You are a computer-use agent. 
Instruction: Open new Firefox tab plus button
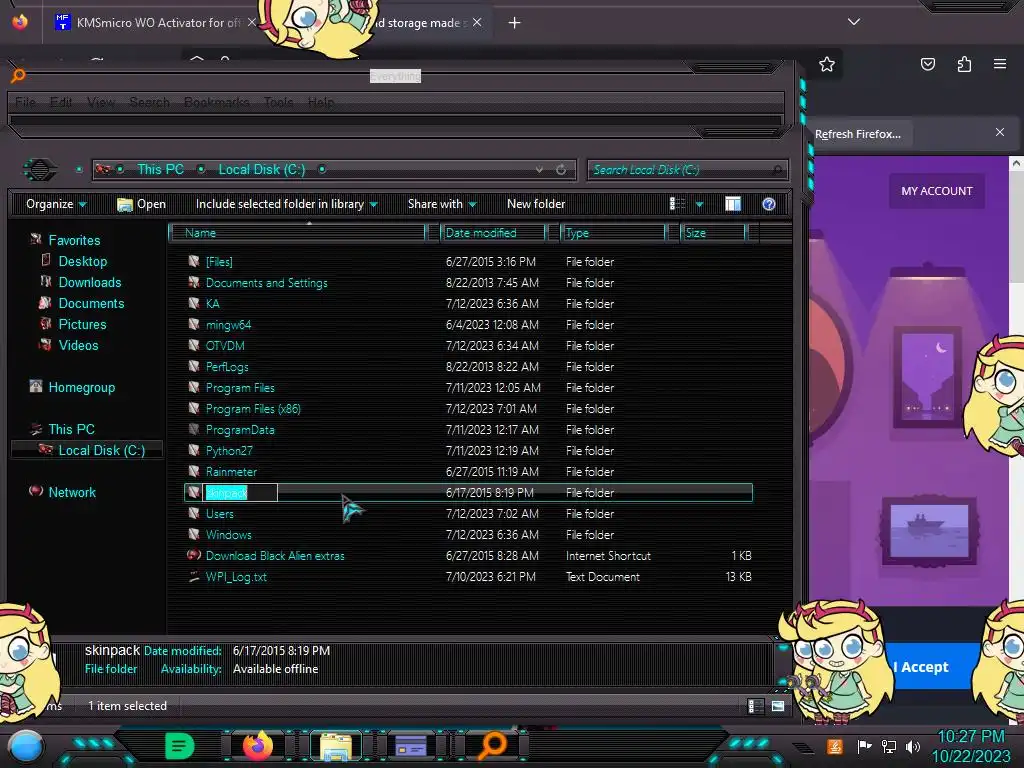(515, 23)
